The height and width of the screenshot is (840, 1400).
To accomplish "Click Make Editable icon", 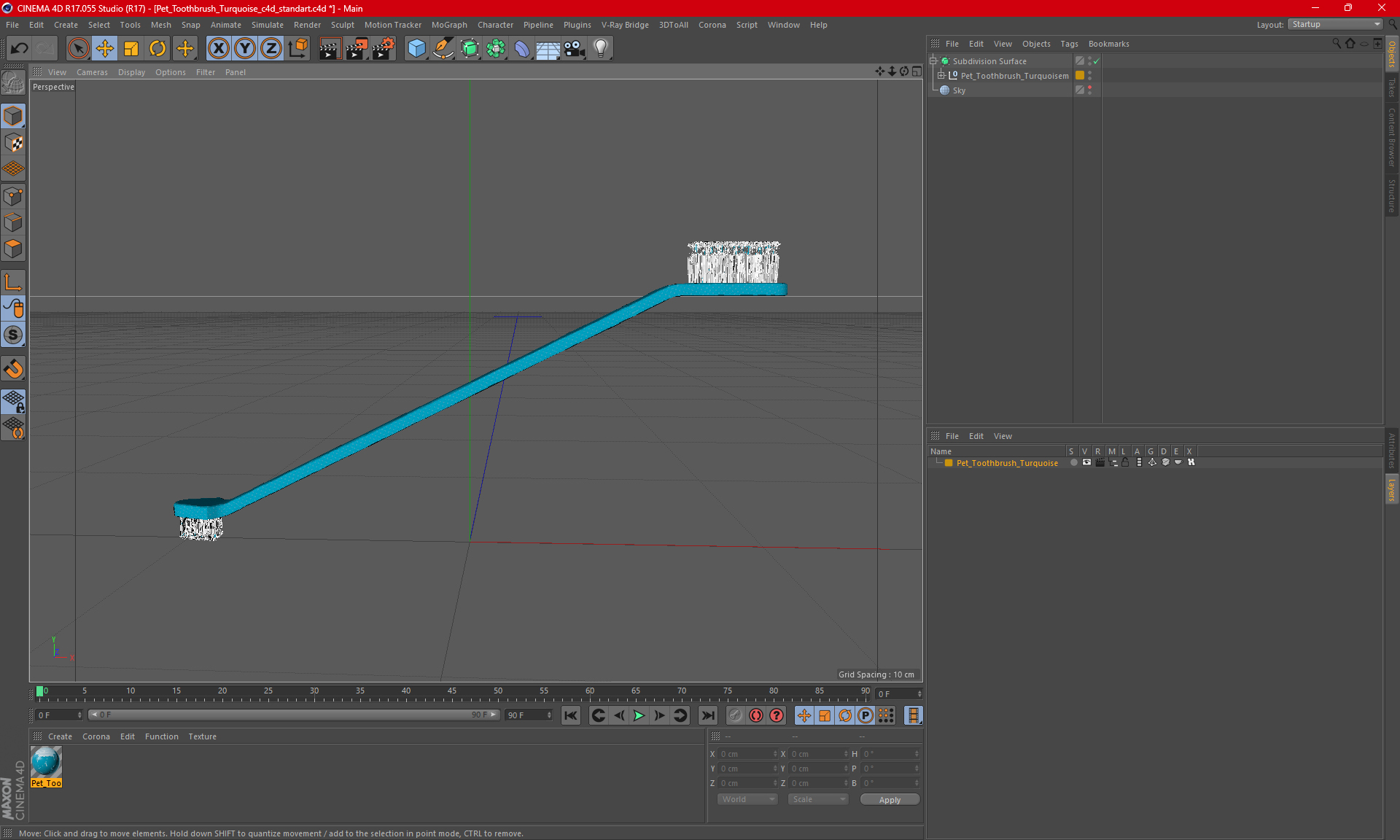I will click(13, 83).
